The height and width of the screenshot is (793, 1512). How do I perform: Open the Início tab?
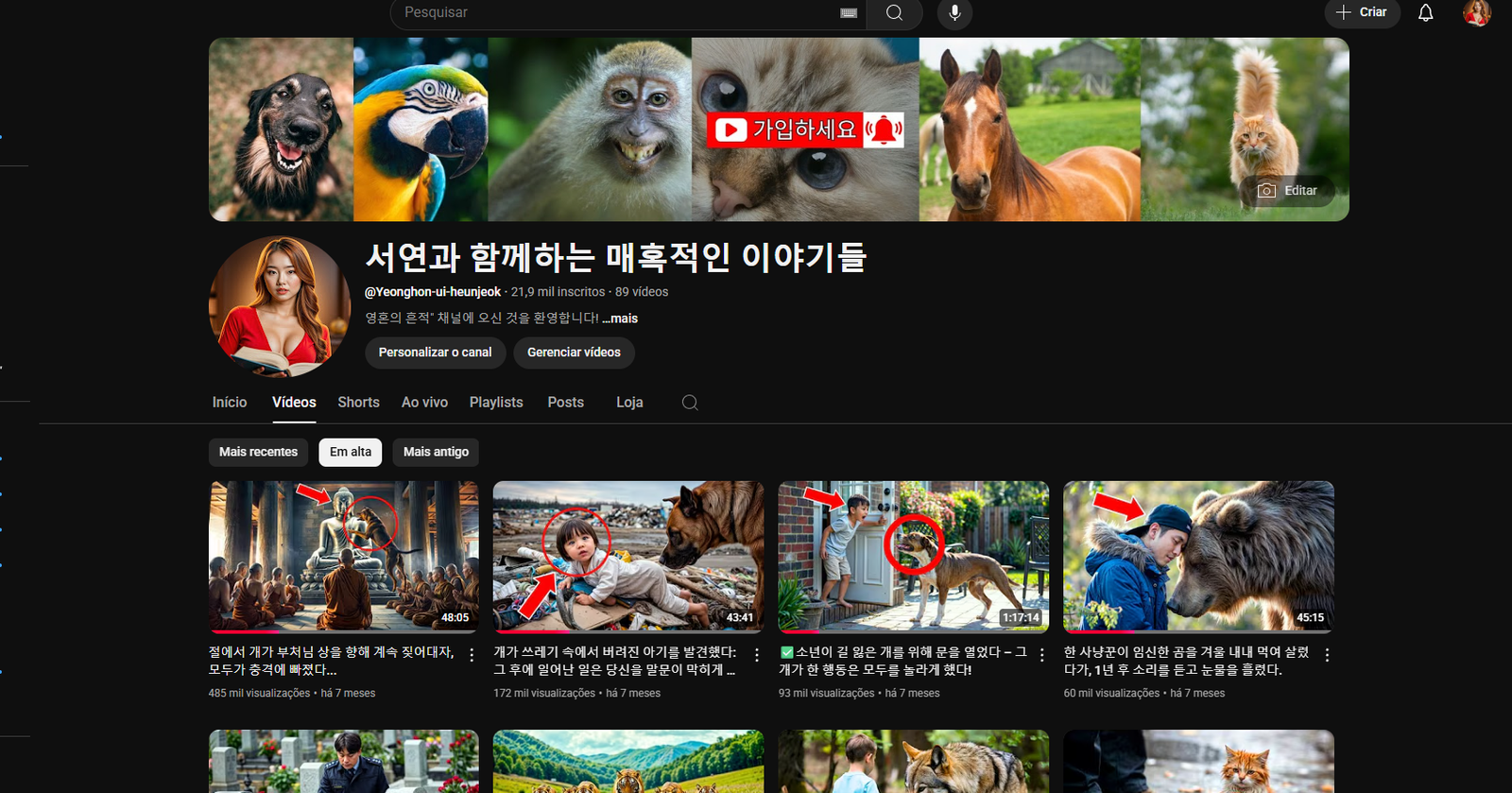click(x=230, y=403)
